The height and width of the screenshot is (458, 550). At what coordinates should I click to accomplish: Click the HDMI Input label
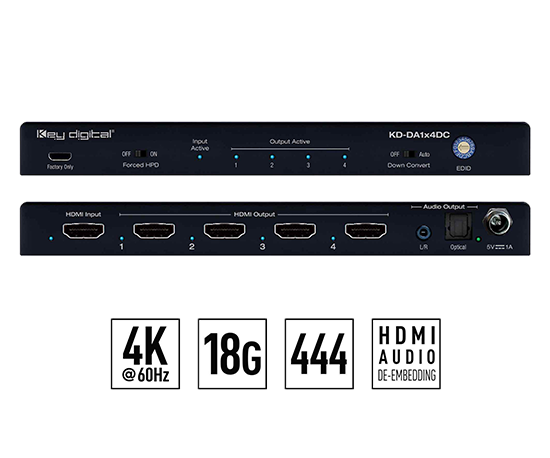83,214
